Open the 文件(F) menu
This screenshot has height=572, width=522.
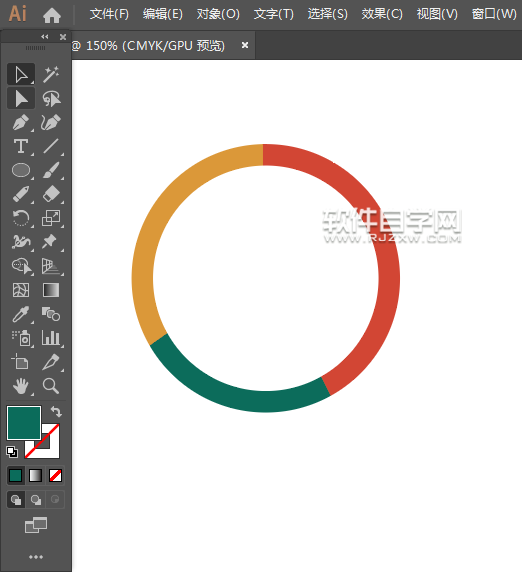coord(109,14)
